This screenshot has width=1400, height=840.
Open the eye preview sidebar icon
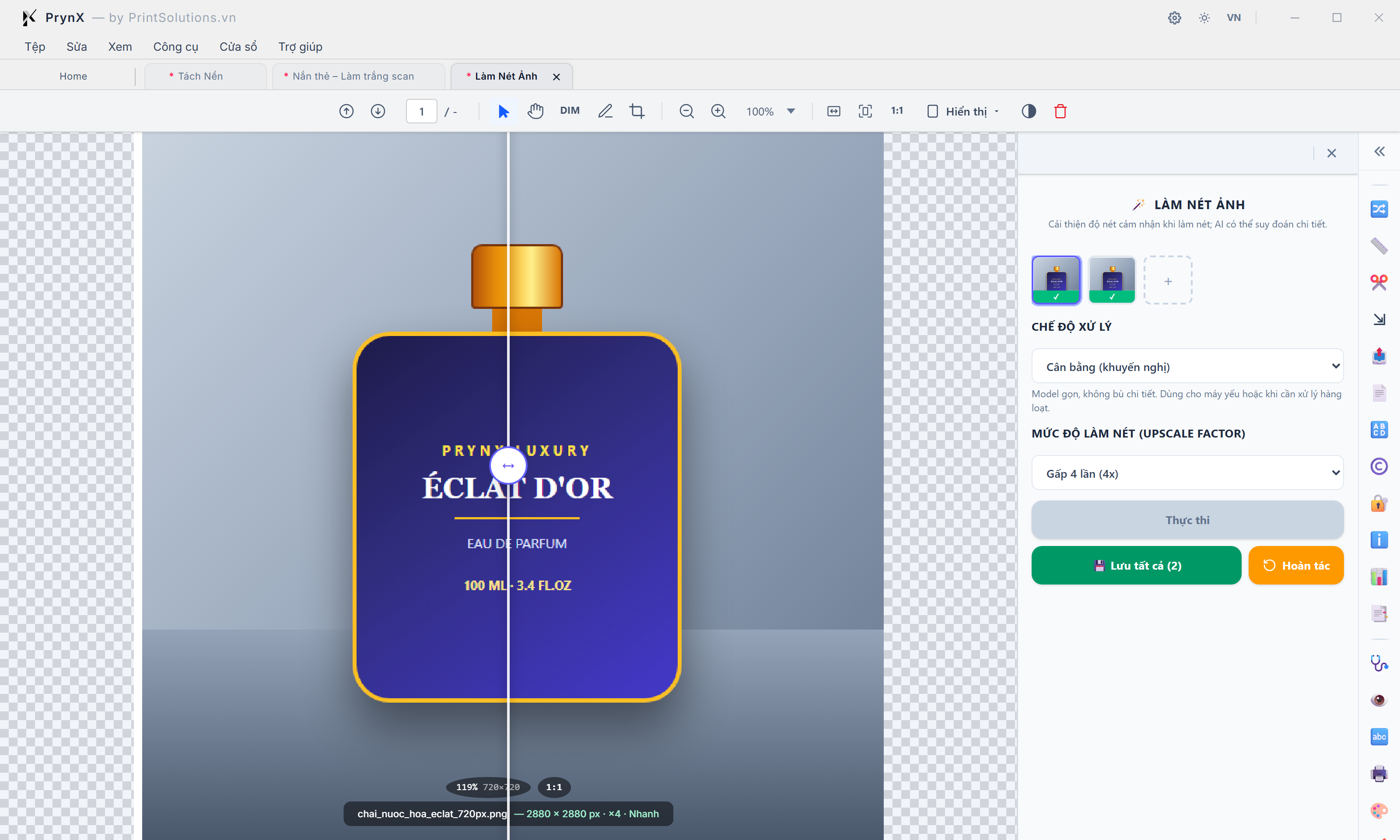click(x=1379, y=700)
